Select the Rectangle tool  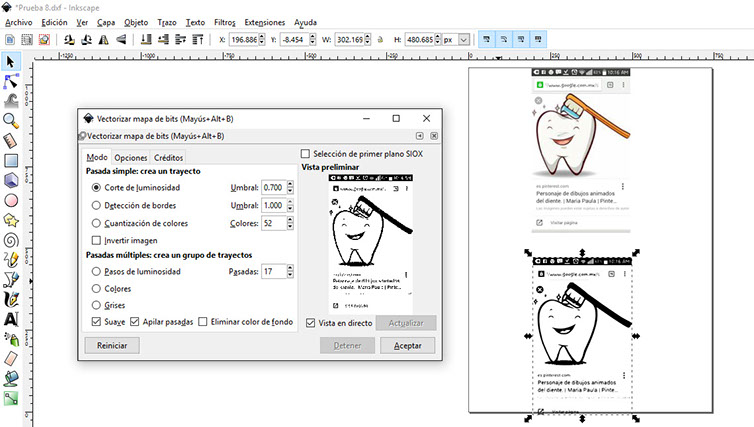pos(11,160)
